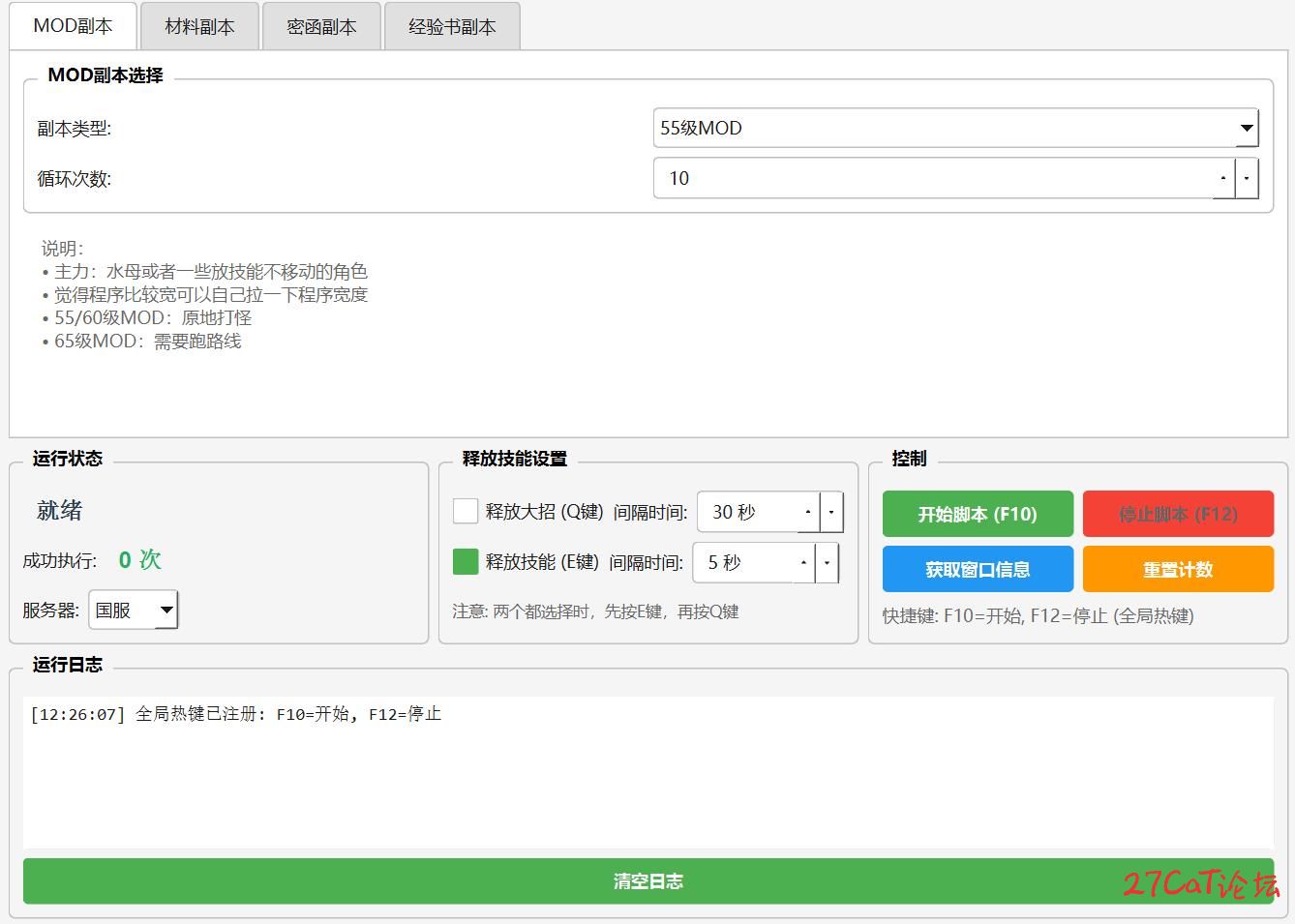
Task: Select the 经验书副本 tab
Action: click(452, 27)
